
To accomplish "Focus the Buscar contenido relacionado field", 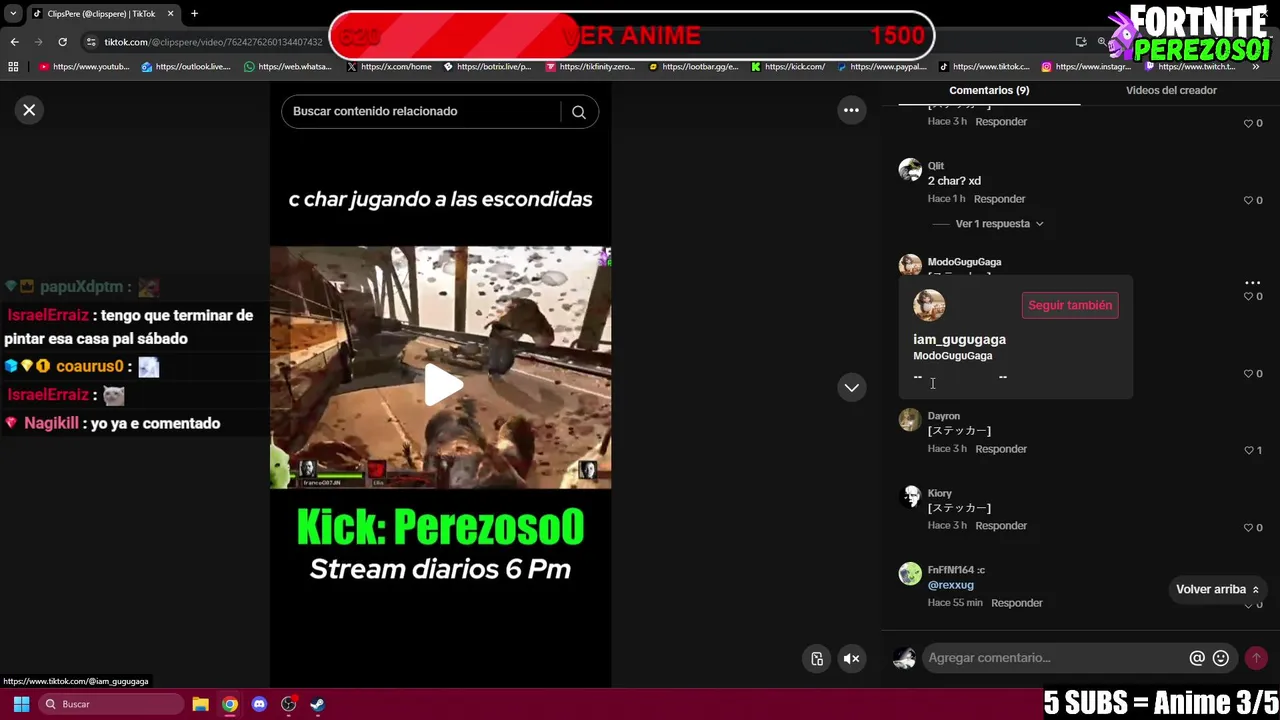I will [x=424, y=111].
